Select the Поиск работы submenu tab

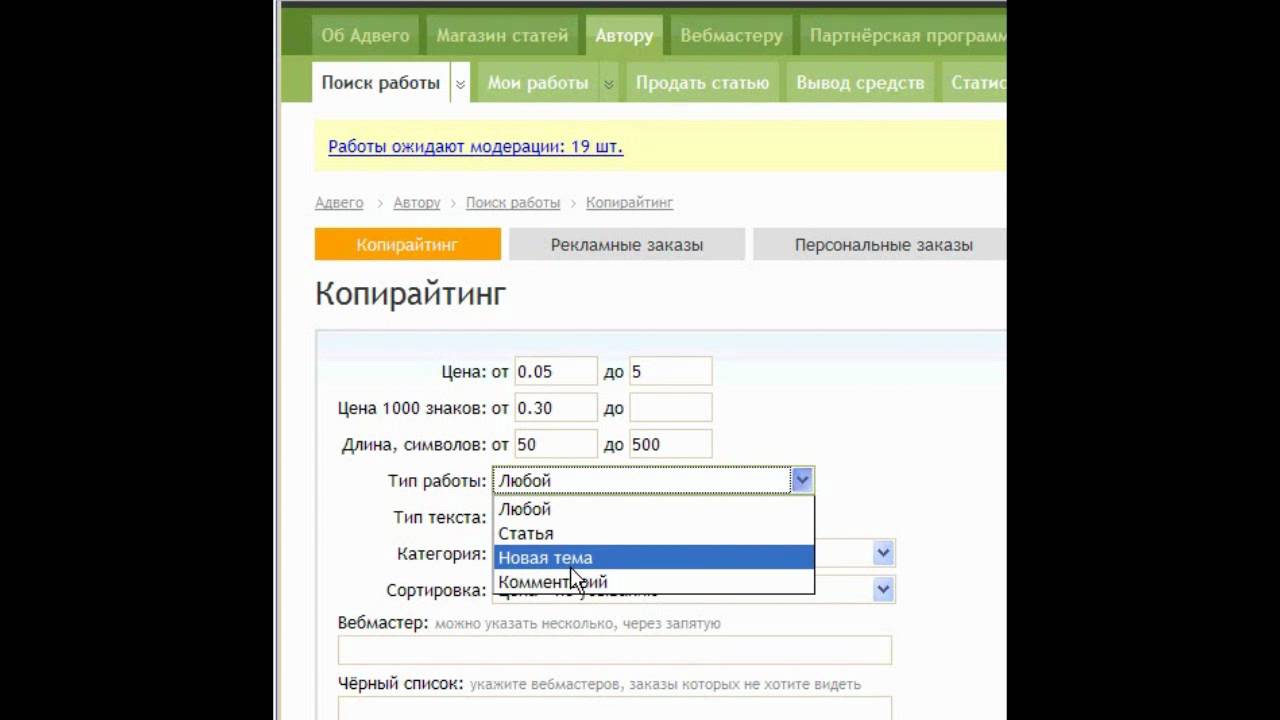(381, 83)
